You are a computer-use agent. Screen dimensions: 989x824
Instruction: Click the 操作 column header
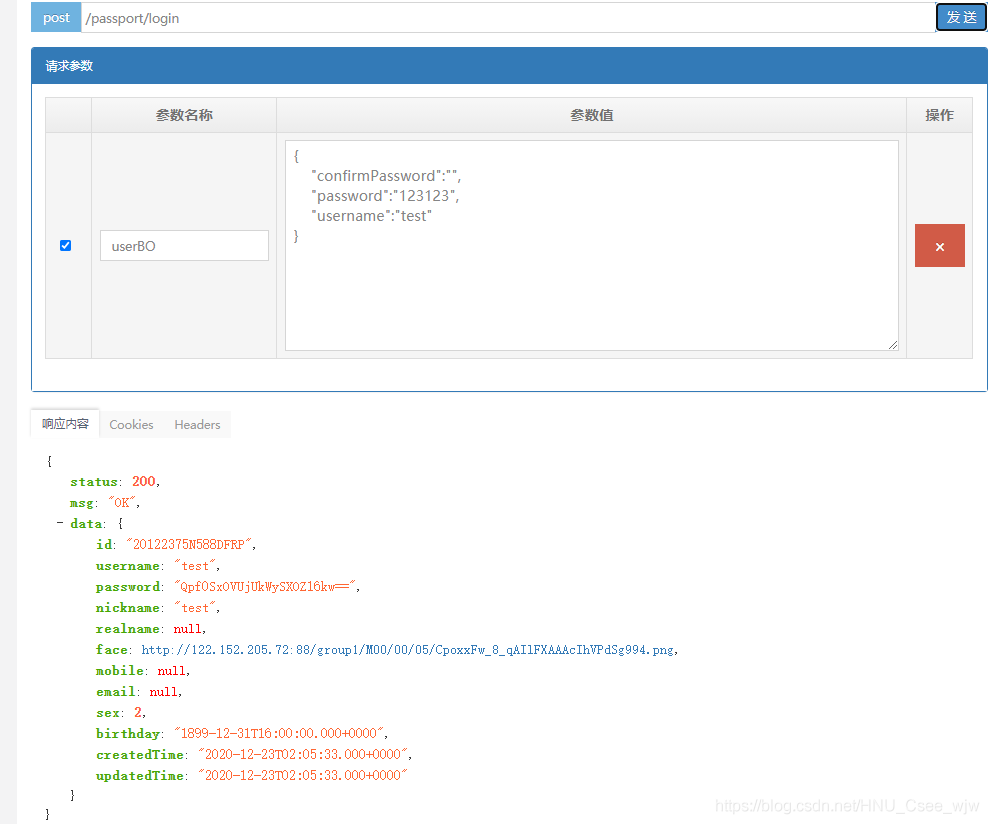939,115
